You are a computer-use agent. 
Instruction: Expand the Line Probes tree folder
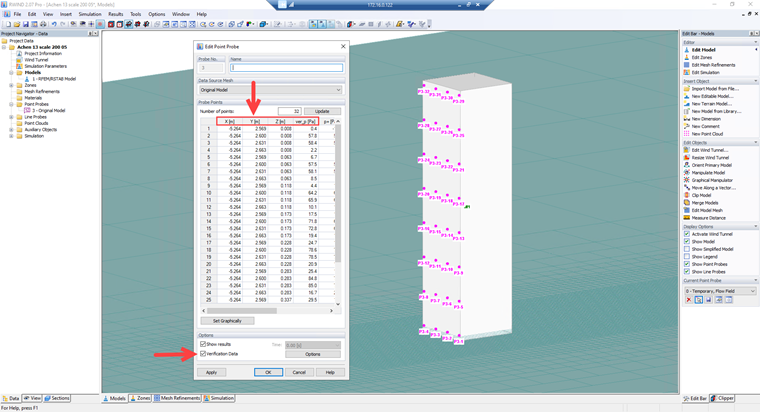pyautogui.click(x=11, y=117)
